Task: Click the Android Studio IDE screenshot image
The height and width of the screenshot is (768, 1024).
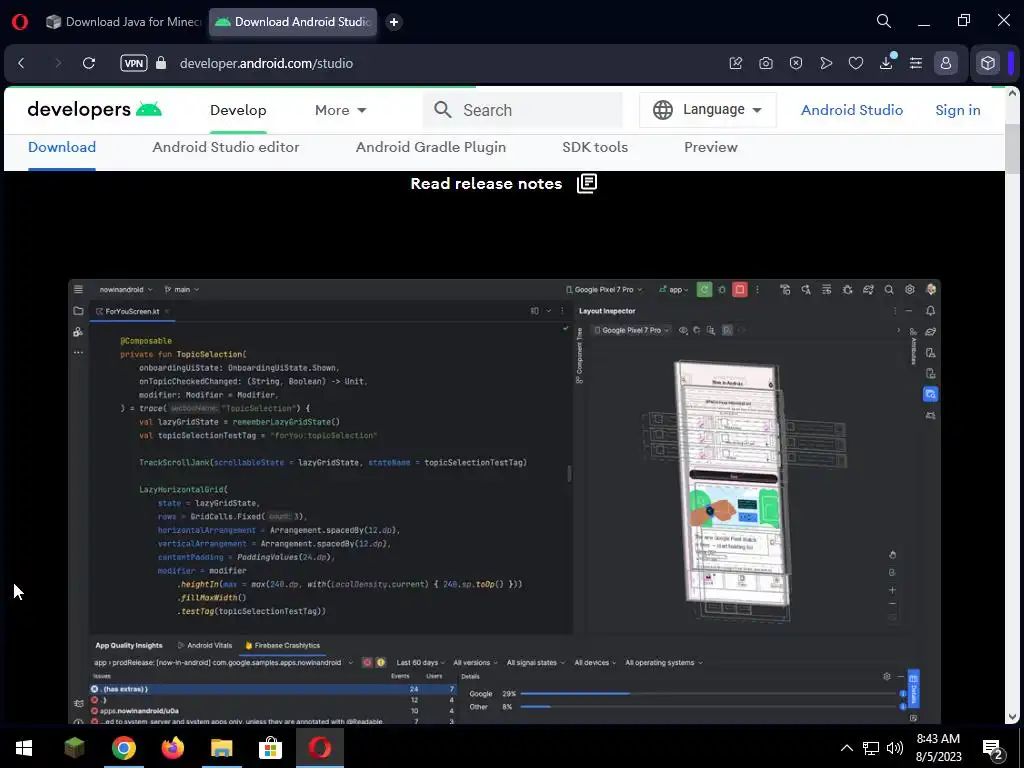Action: click(x=504, y=501)
